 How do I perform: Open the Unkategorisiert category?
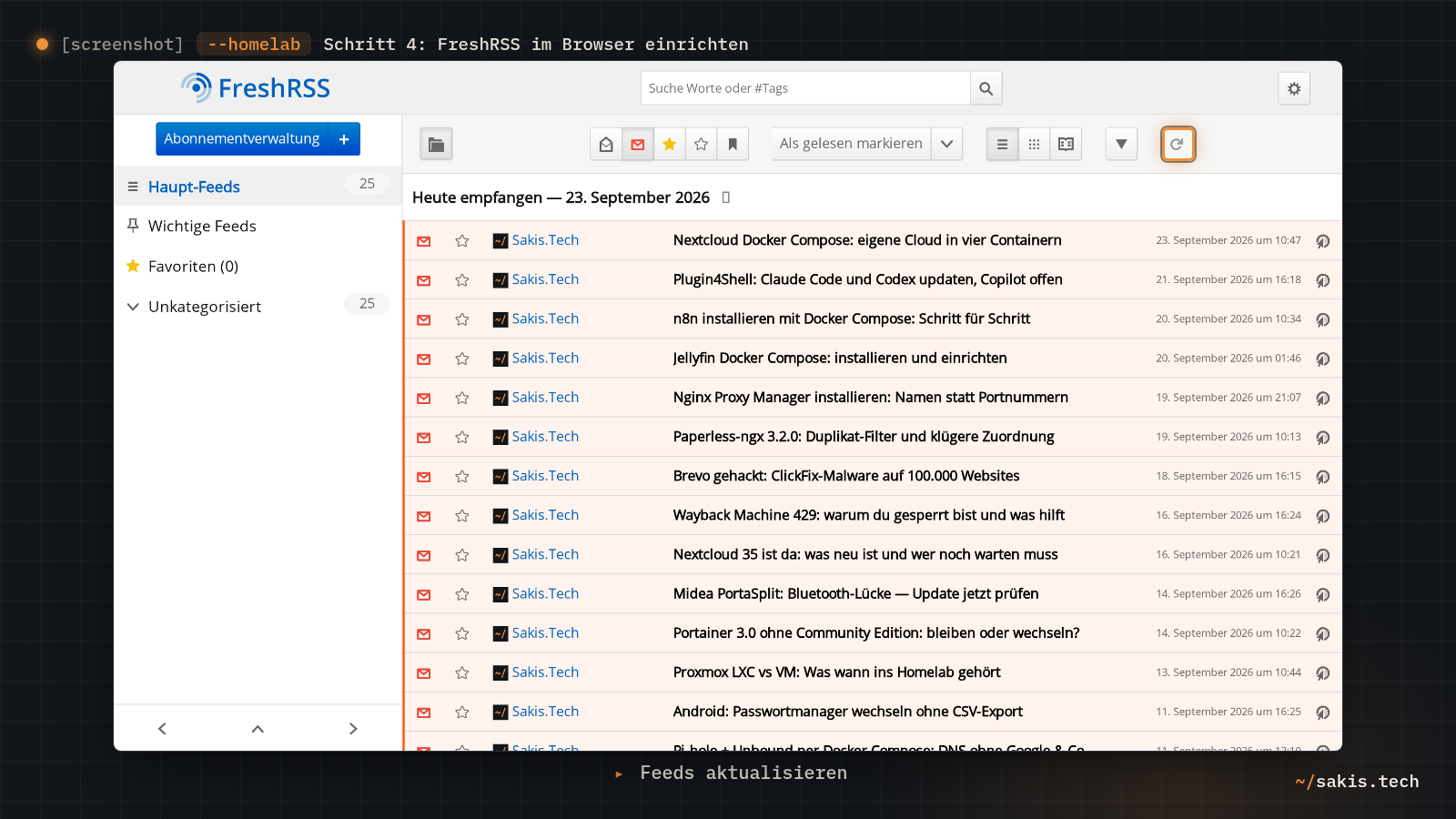coord(205,307)
